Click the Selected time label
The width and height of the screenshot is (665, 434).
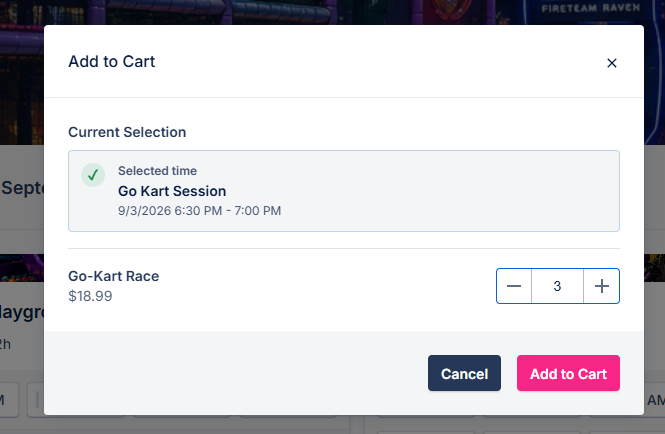tap(157, 171)
